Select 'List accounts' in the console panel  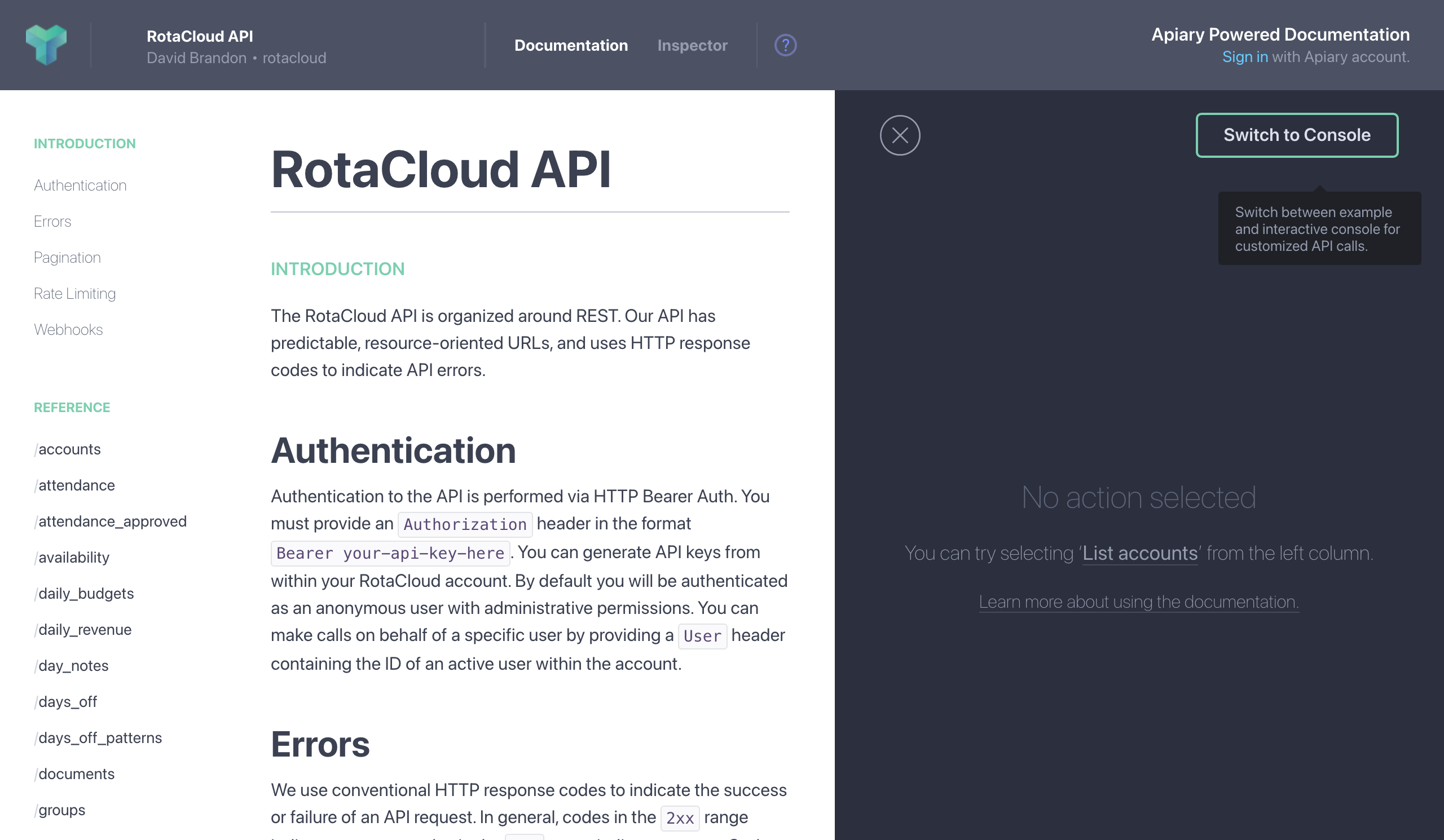(x=1139, y=553)
